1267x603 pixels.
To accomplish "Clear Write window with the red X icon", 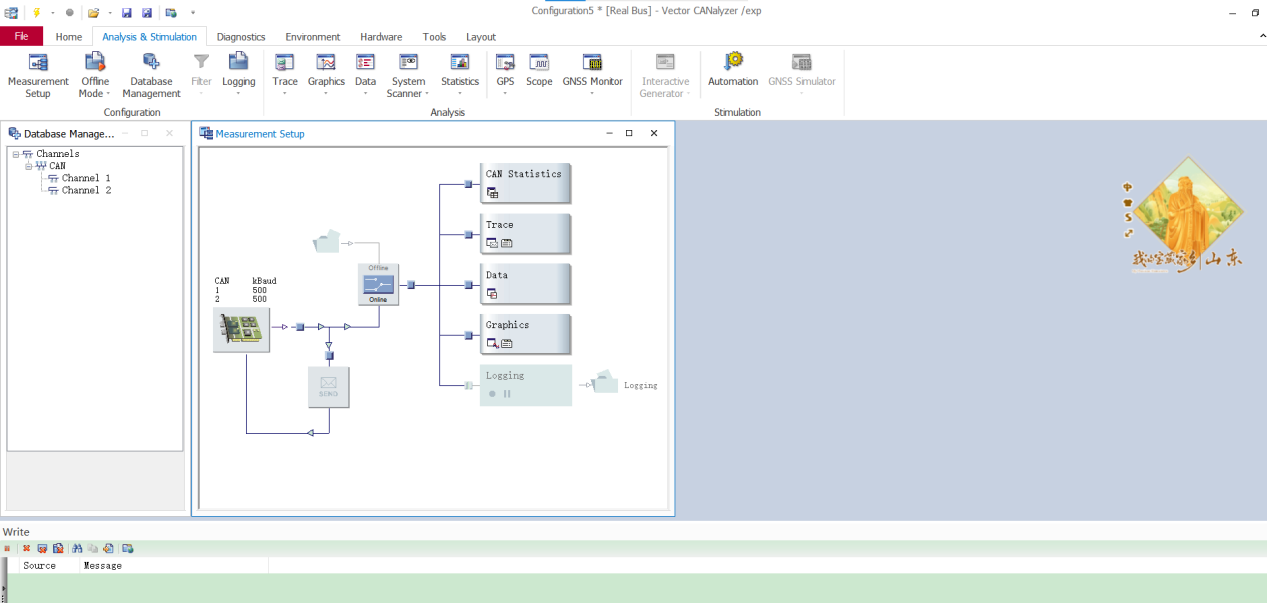I will pos(27,548).
